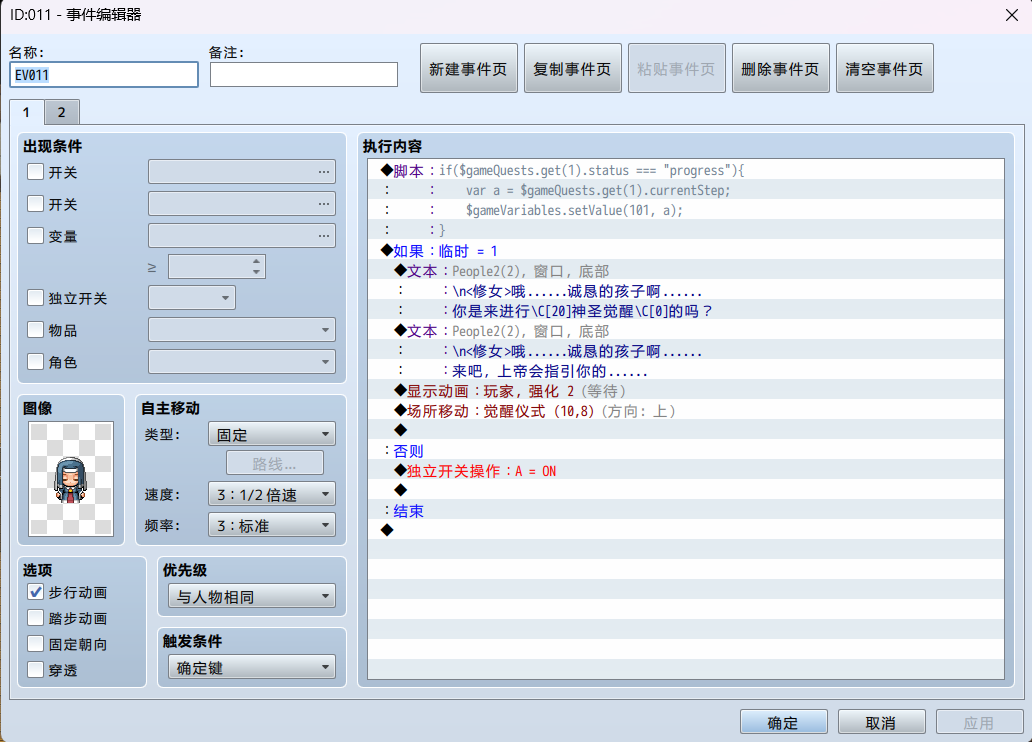
Task: Select the empty diamond line below 结束
Action: [x=686, y=531]
